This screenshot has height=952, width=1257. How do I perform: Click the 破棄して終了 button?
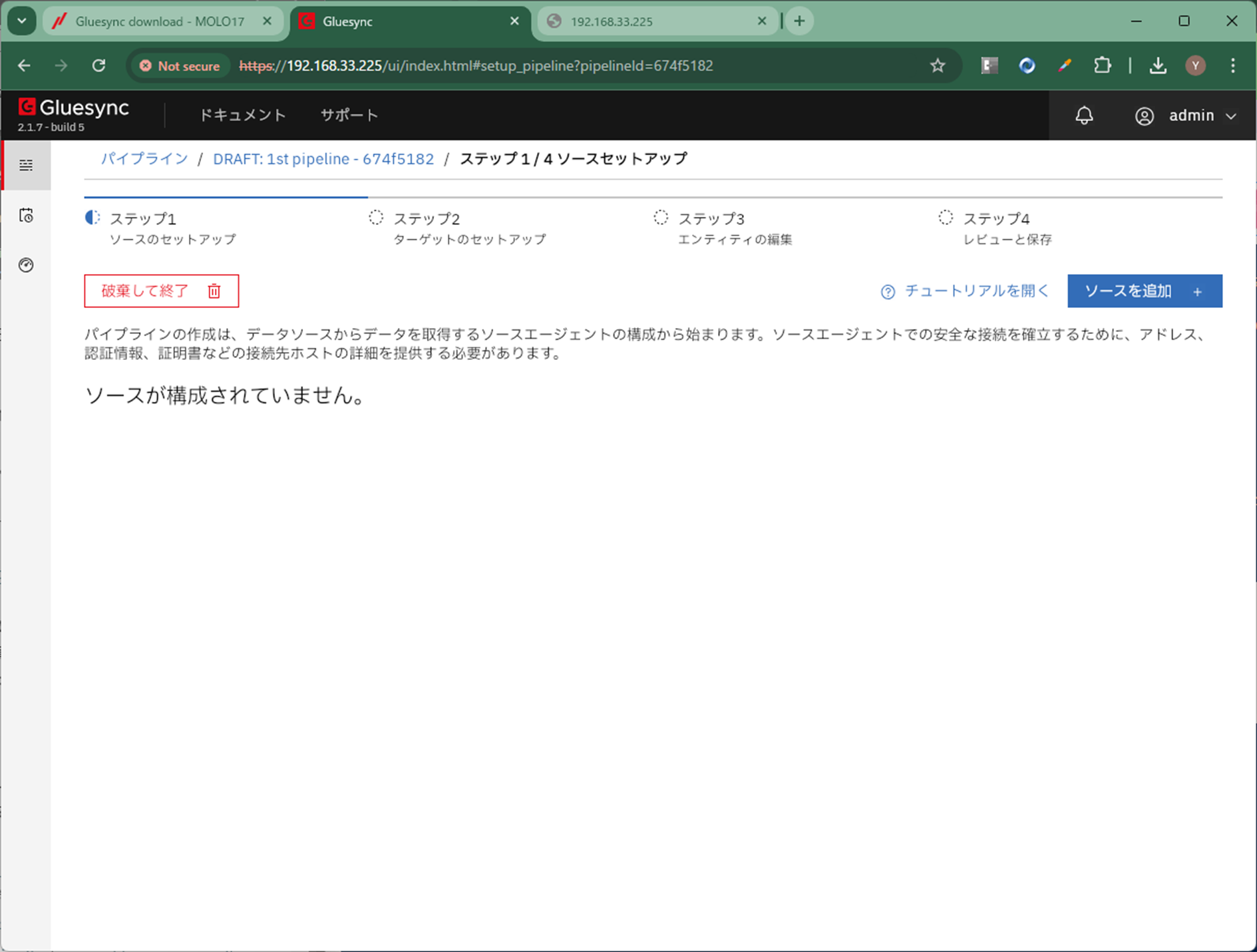(161, 291)
